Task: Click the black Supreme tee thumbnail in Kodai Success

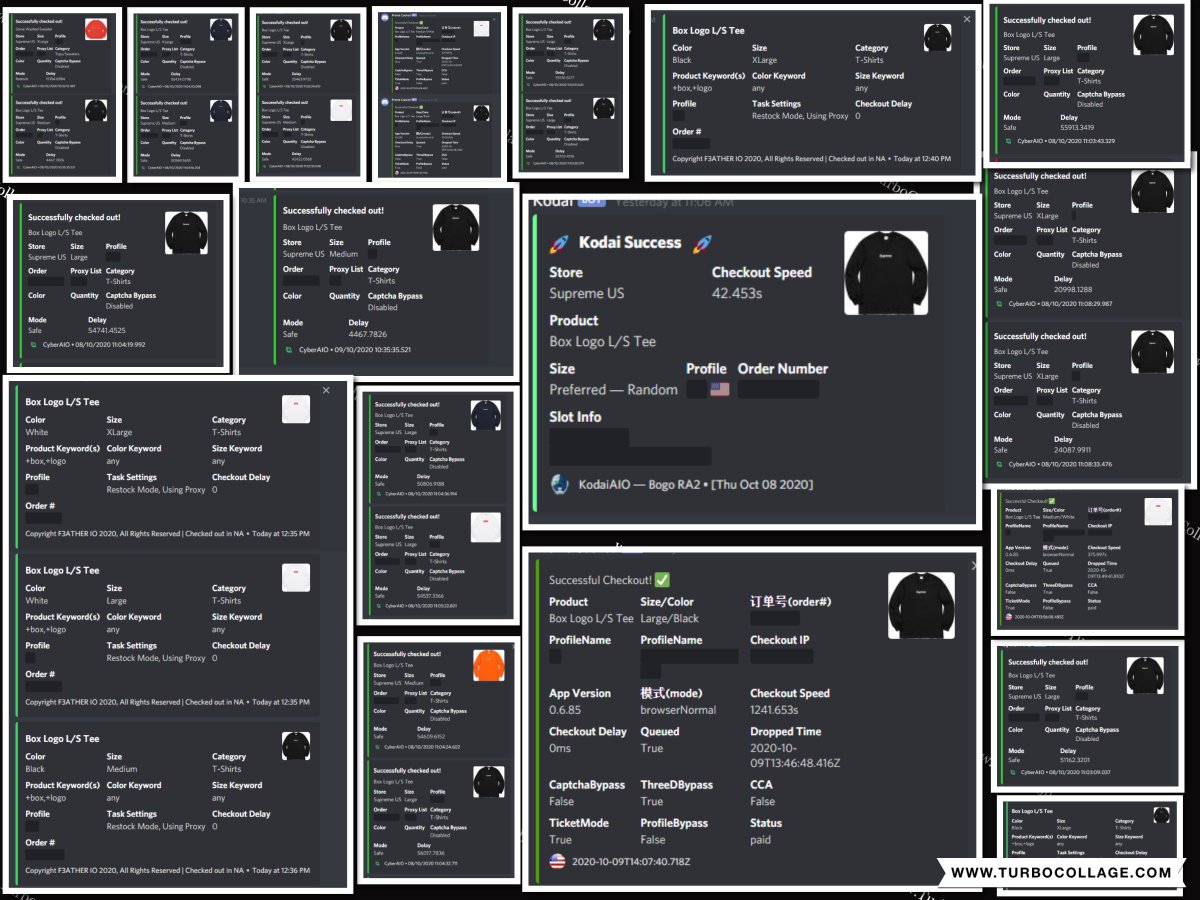Action: 886,270
